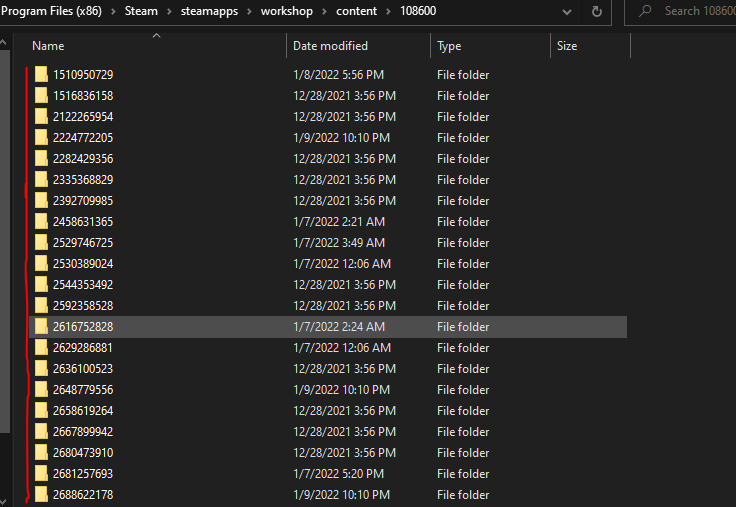The width and height of the screenshot is (736, 507).
Task: Click the Size column header
Action: point(567,46)
